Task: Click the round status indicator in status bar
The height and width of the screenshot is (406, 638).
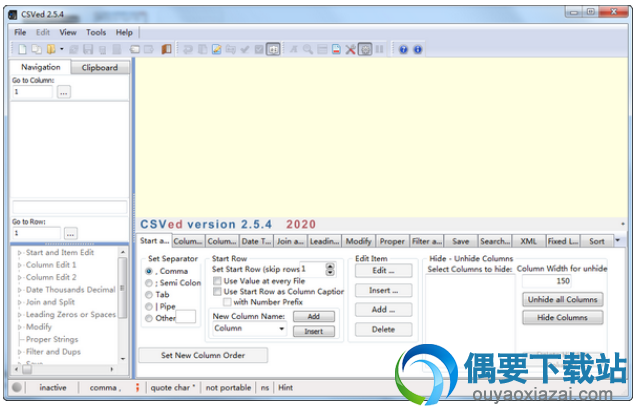Action: [17, 388]
